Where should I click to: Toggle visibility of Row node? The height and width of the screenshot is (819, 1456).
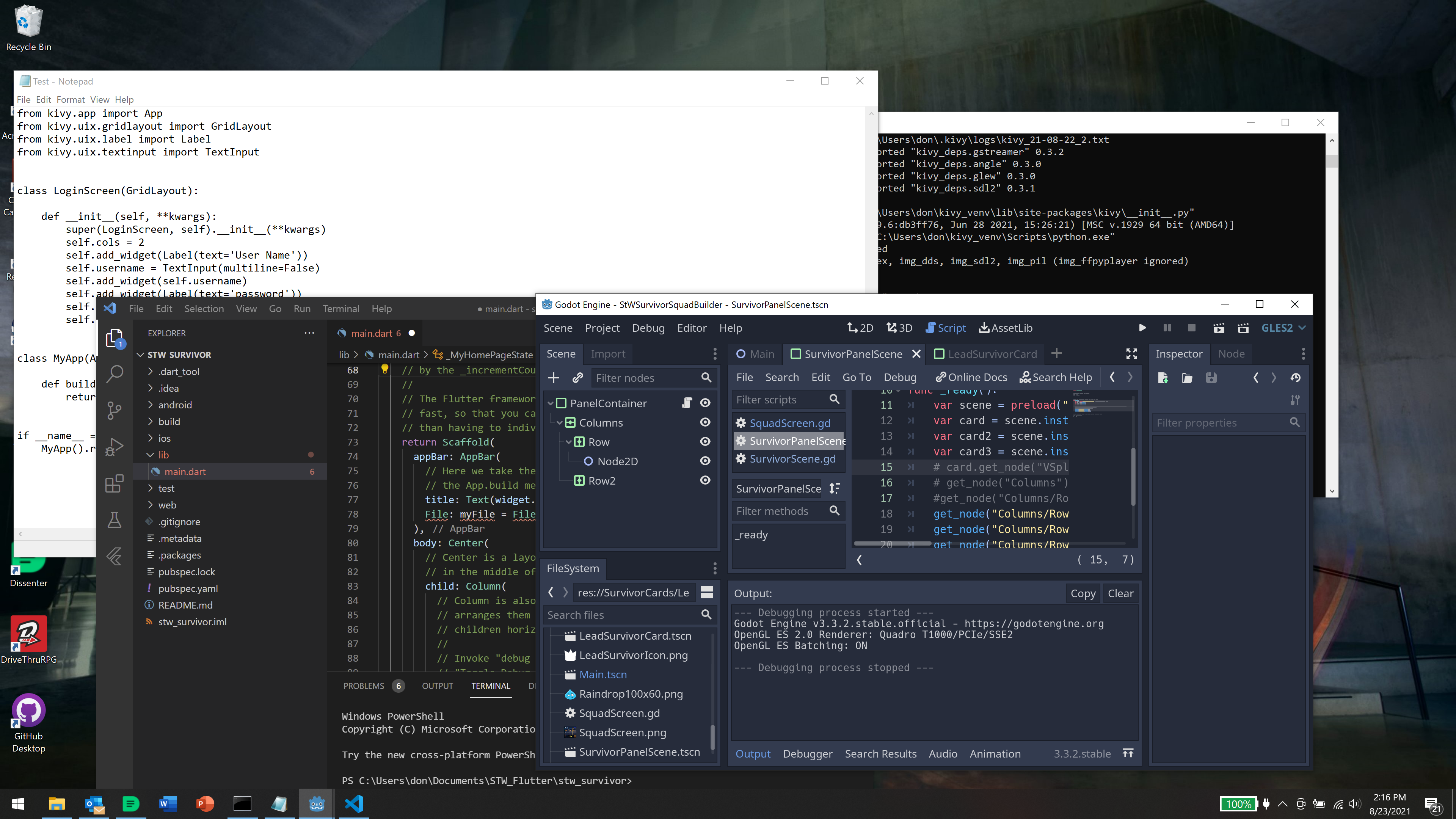point(705,441)
